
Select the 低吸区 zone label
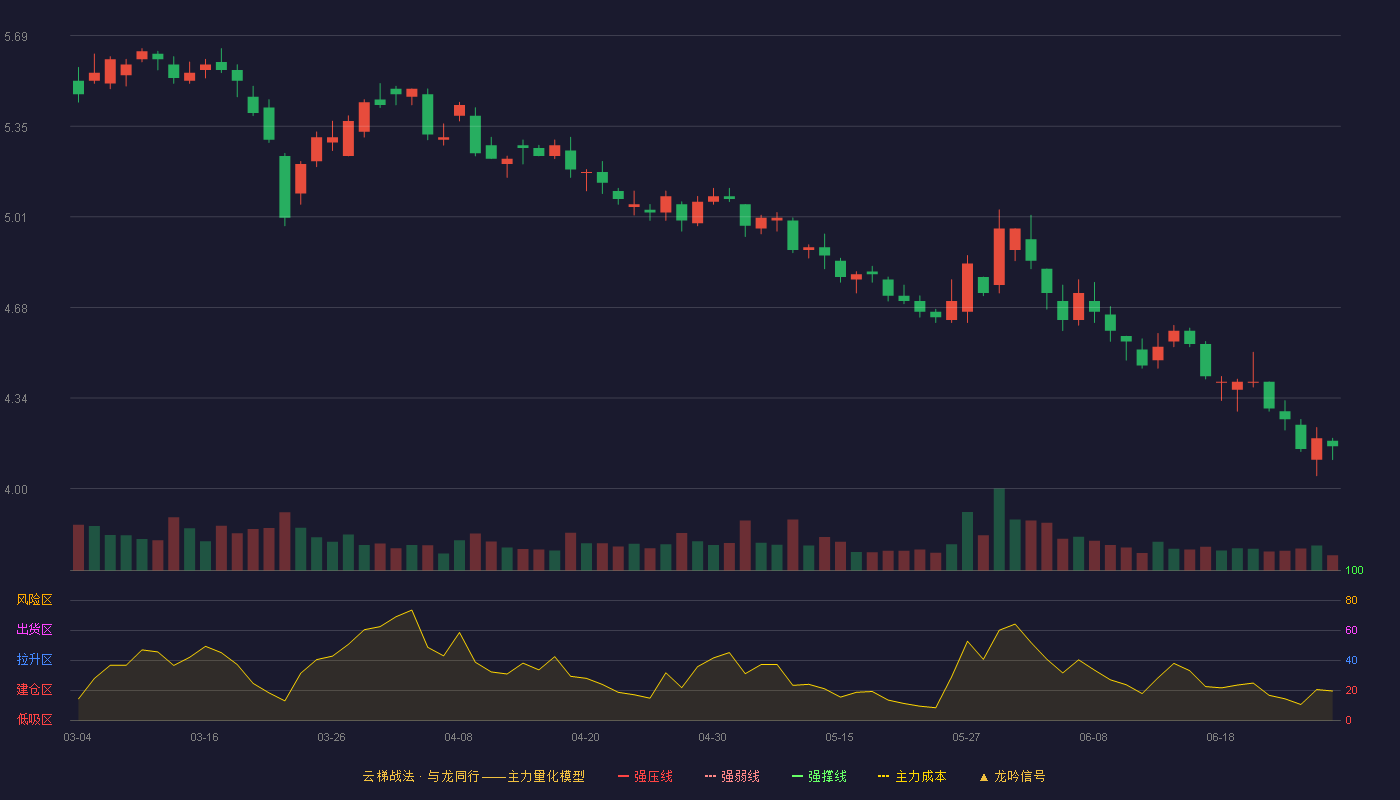[x=34, y=719]
